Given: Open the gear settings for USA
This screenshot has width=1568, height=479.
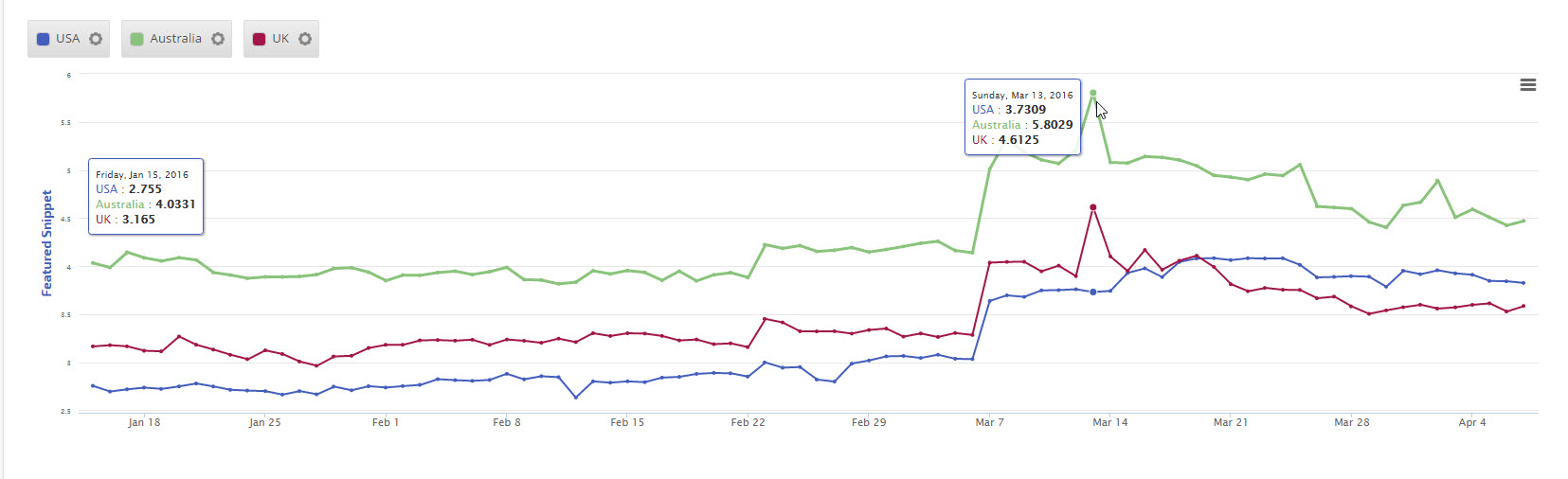Looking at the screenshot, I should tap(96, 39).
